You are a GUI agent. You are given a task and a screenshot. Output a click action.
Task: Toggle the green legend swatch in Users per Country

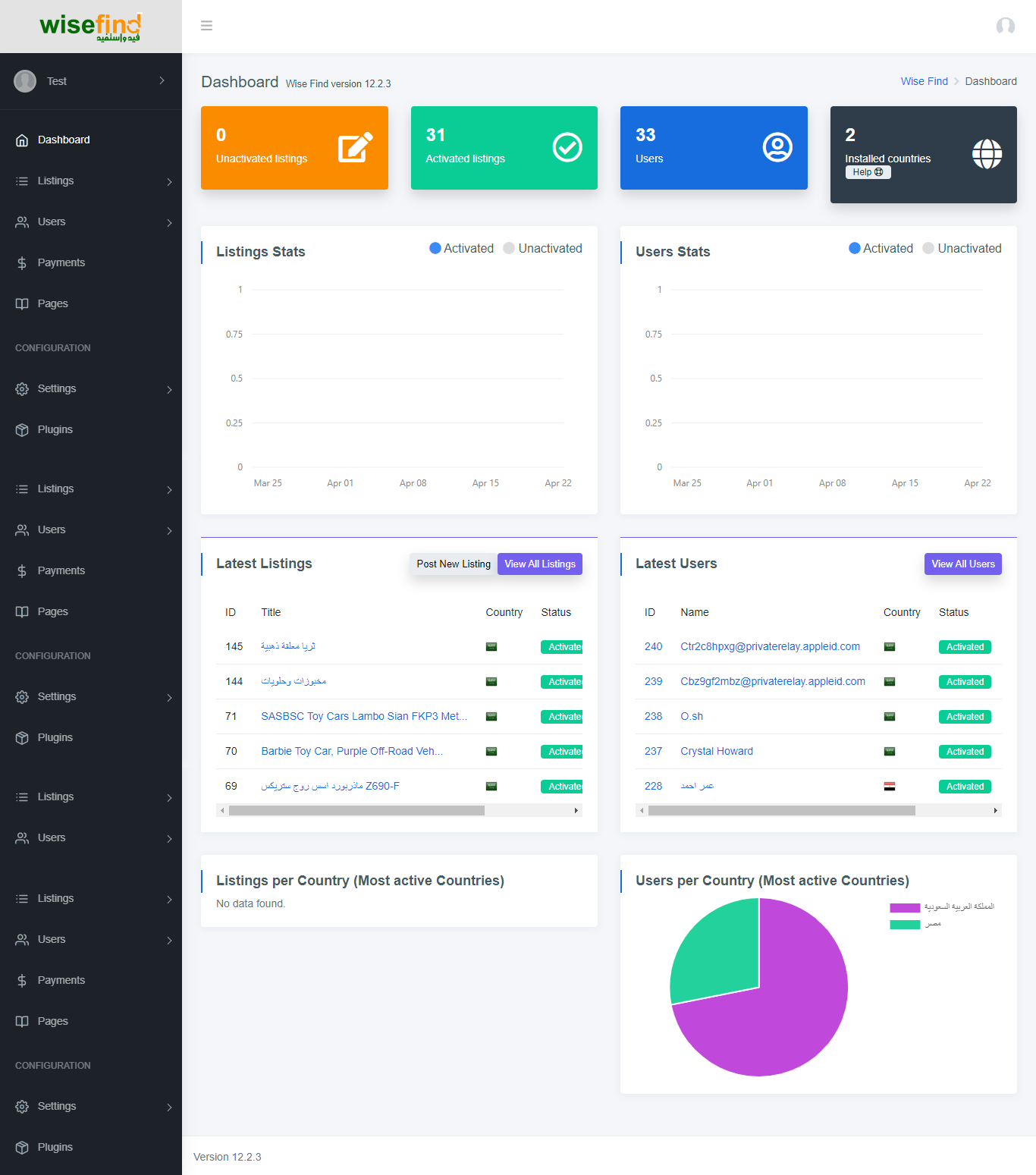(x=905, y=924)
